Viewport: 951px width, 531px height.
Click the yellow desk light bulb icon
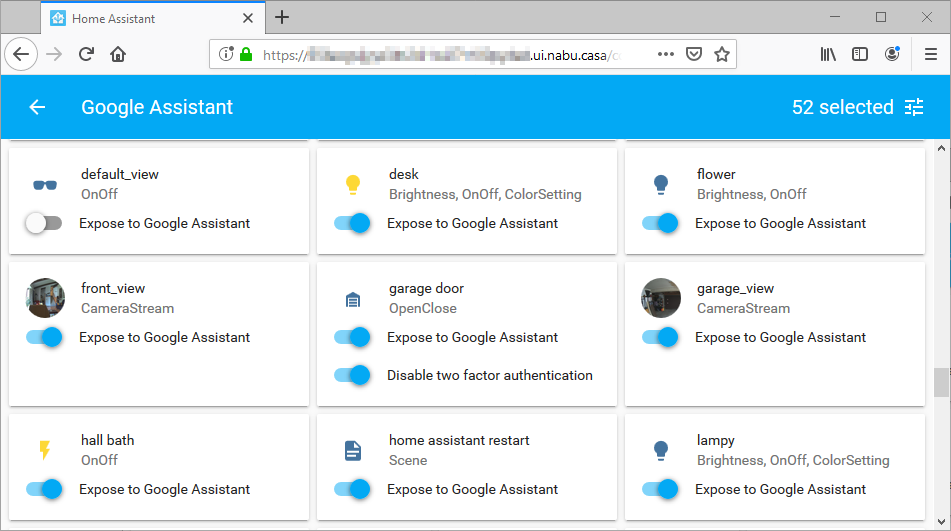point(352,184)
